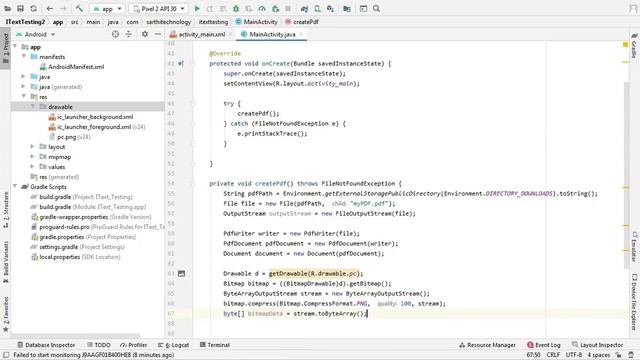This screenshot has height=360, width=640.
Task: Click the UTF-8 encoding indicator
Action: 573,355
